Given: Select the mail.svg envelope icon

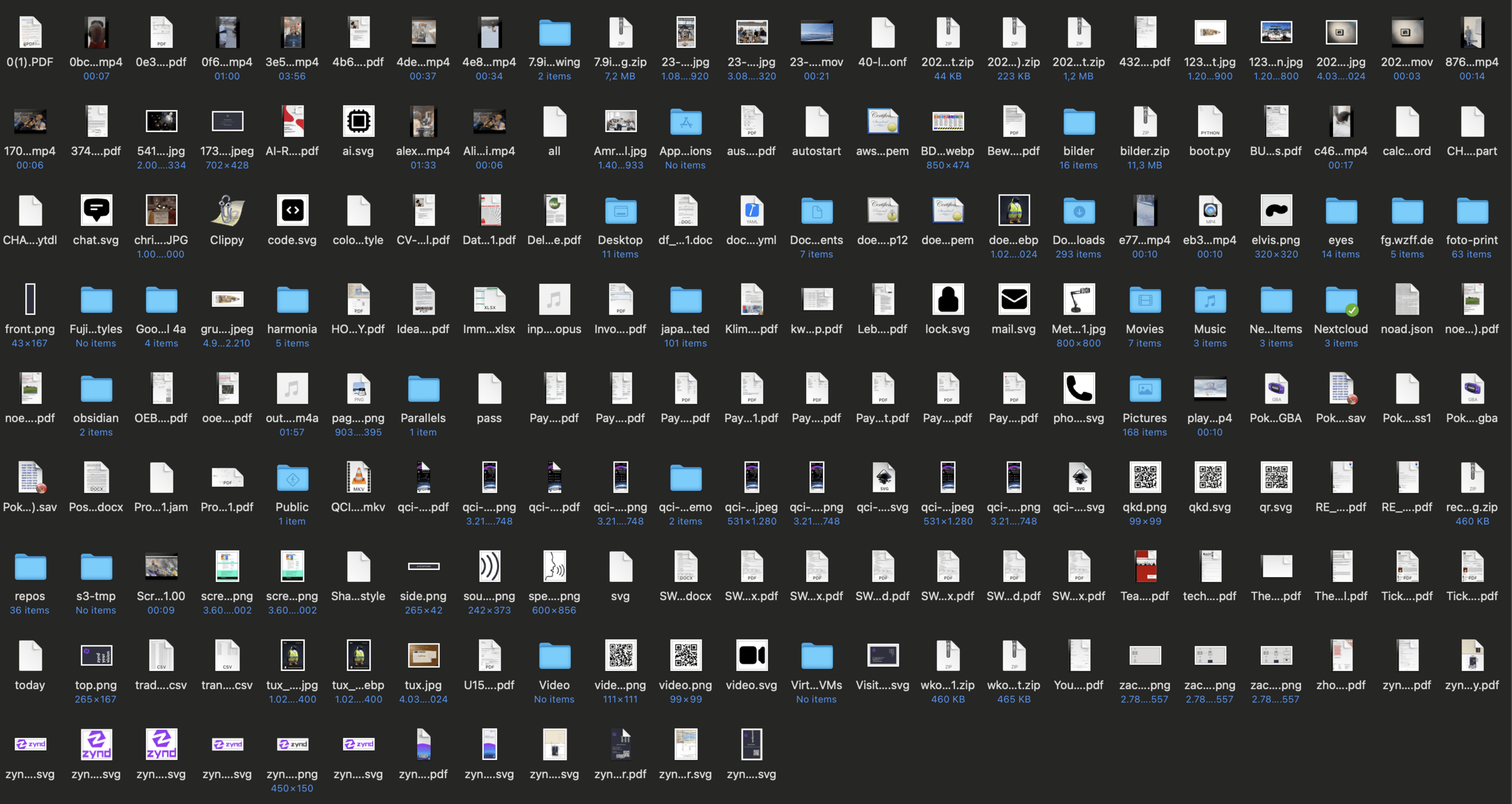Looking at the screenshot, I should click(1014, 300).
